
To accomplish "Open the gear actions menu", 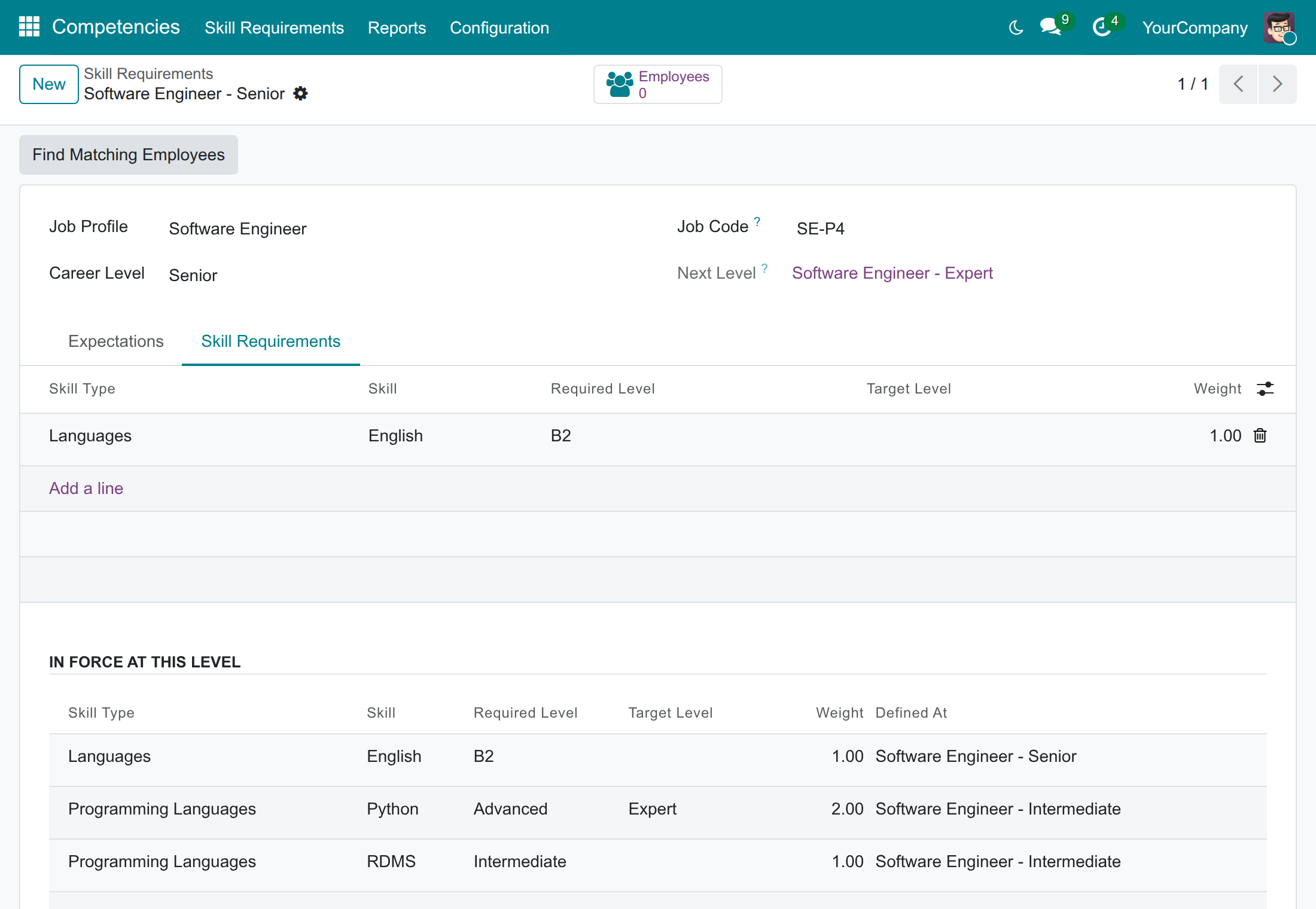I will pyautogui.click(x=301, y=93).
